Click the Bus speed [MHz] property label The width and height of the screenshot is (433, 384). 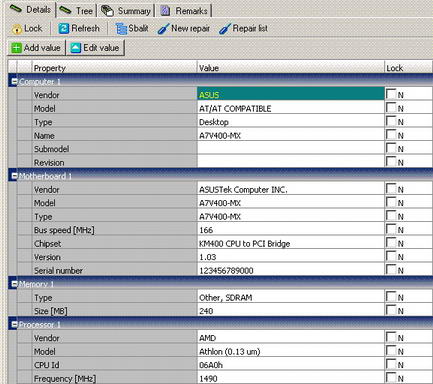point(64,230)
